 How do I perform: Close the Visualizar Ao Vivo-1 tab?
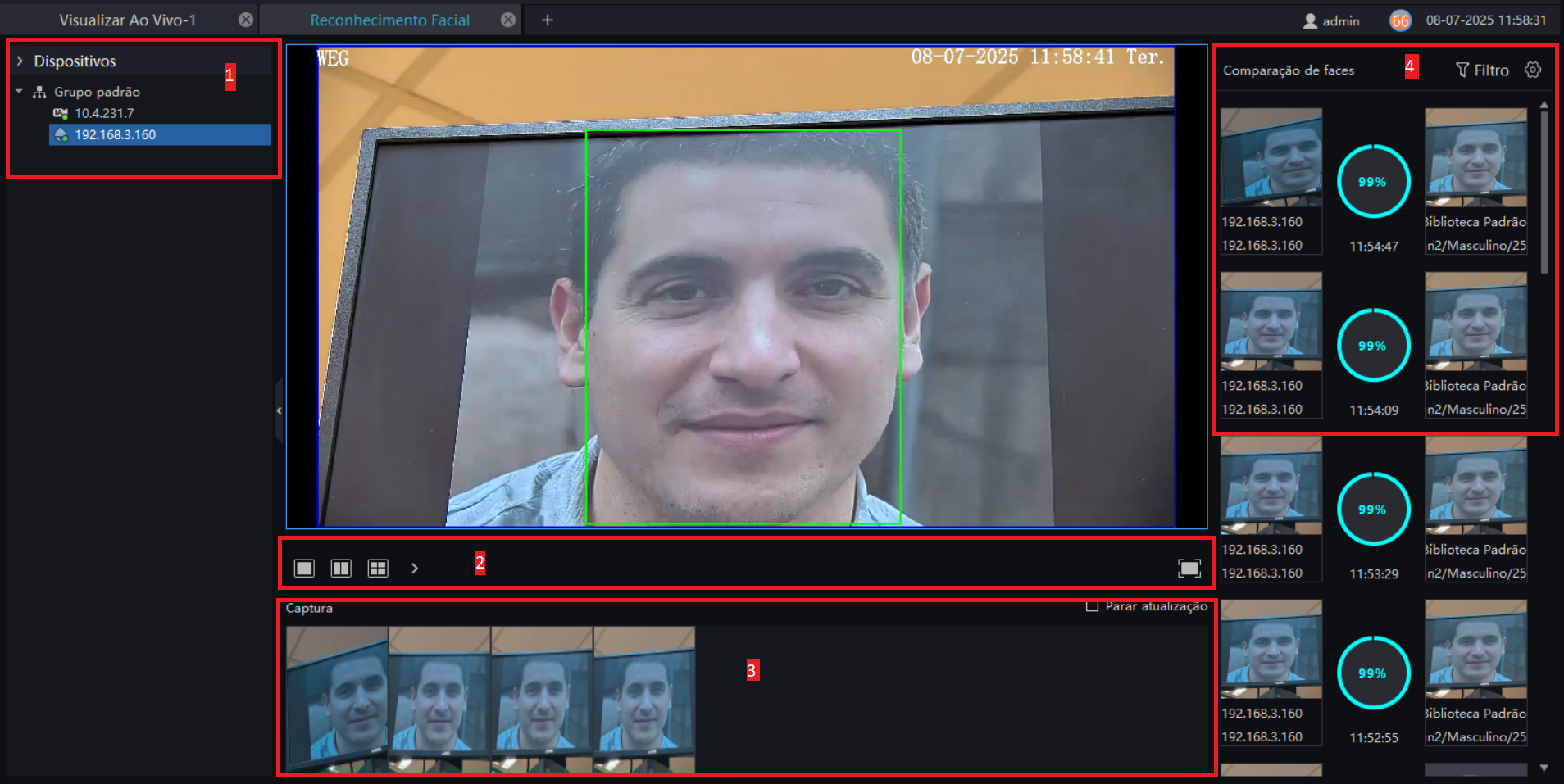(x=246, y=20)
